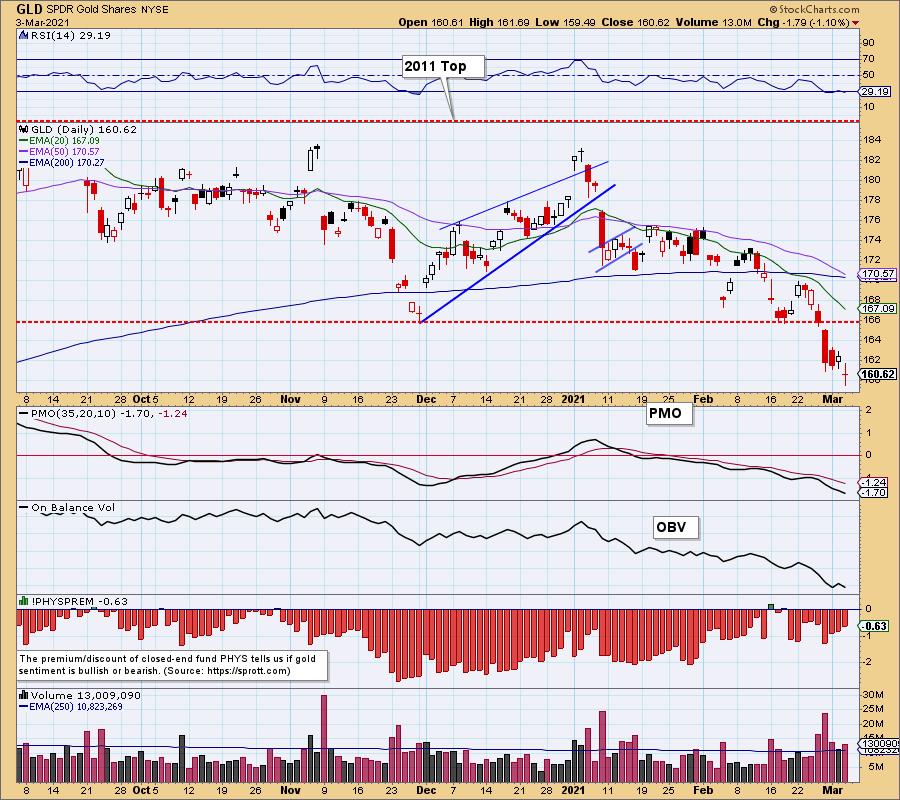900x800 pixels.
Task: Click the 'EMA(200) 170.27' legend entry
Action: (61, 162)
